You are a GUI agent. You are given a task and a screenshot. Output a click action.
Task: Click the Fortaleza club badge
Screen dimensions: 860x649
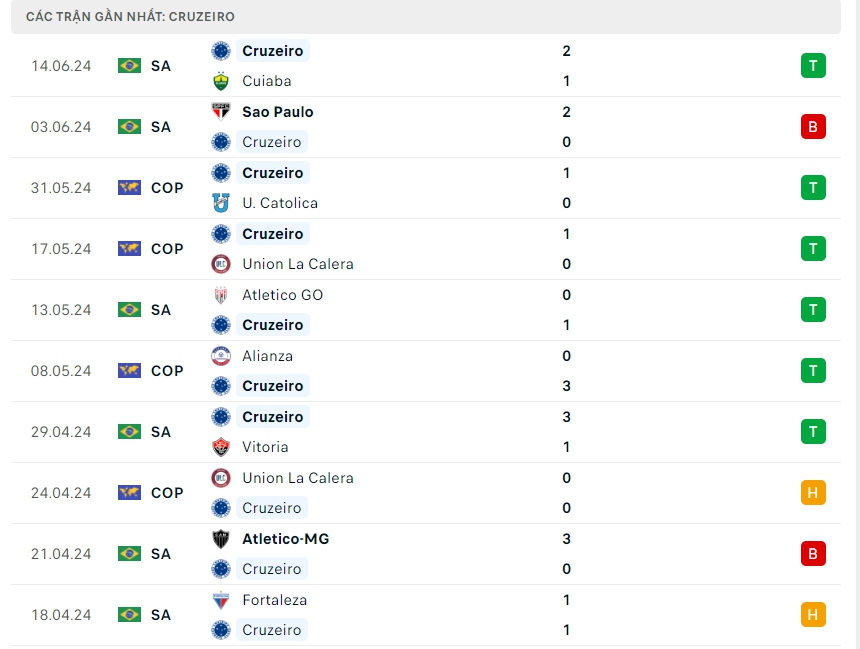tap(221, 600)
